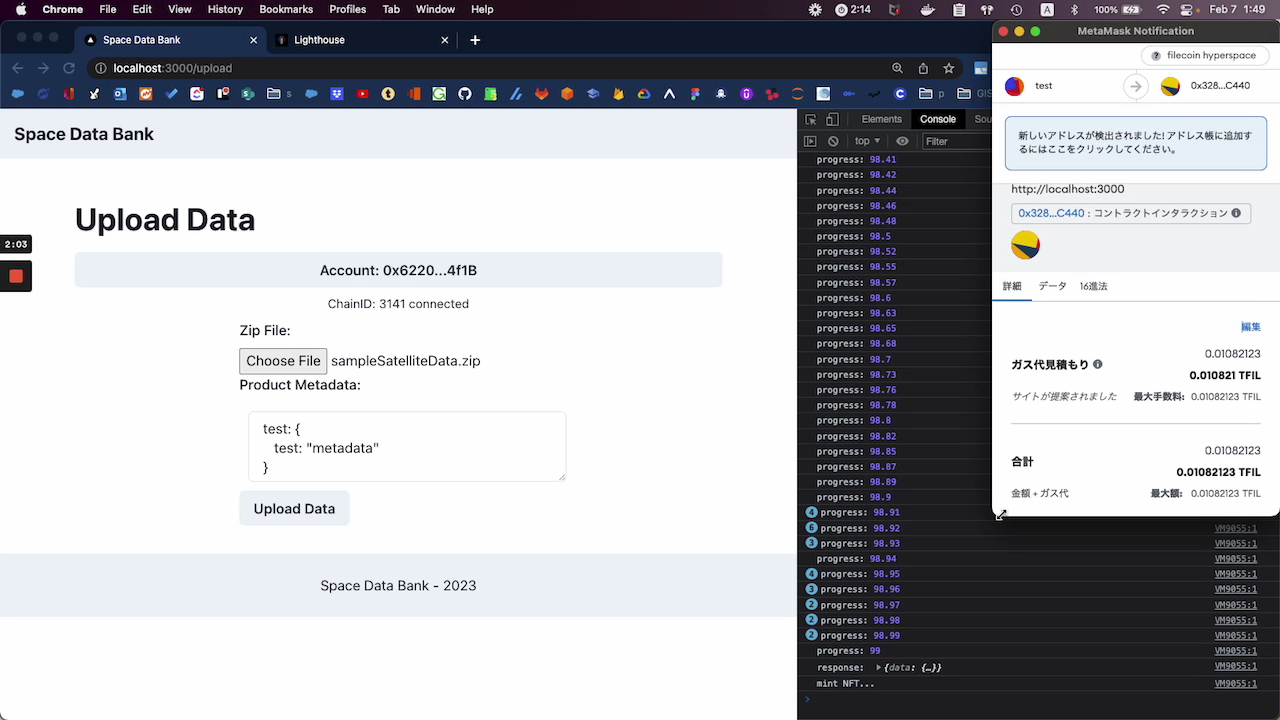This screenshot has width=1280, height=720.
Task: Click the site information icon before localhost
Action: click(100, 68)
